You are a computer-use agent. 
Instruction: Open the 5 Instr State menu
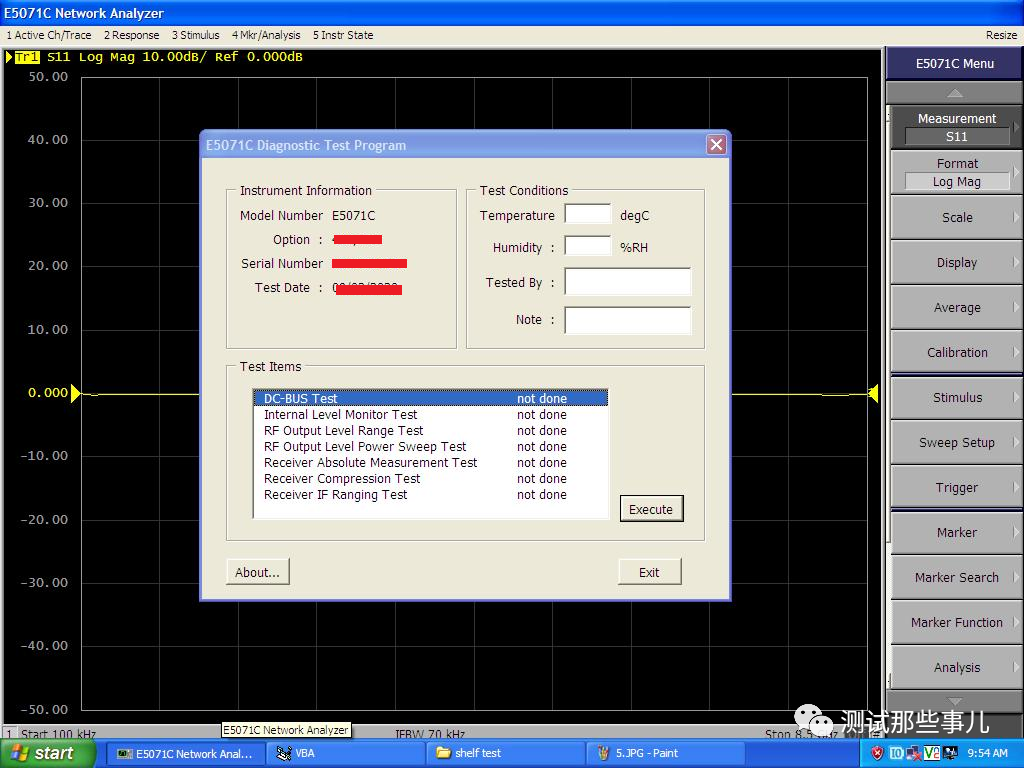pyautogui.click(x=343, y=35)
